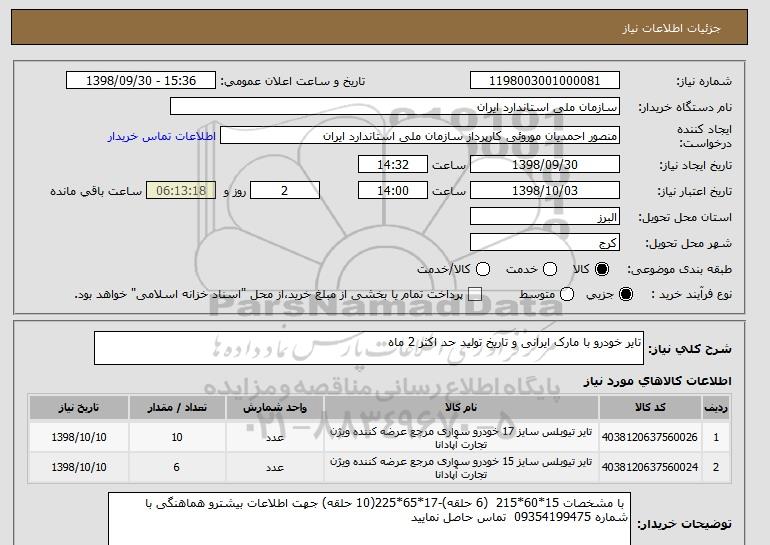Click the delivery province field البرز
The height and width of the screenshot is (545, 770).
545,217
